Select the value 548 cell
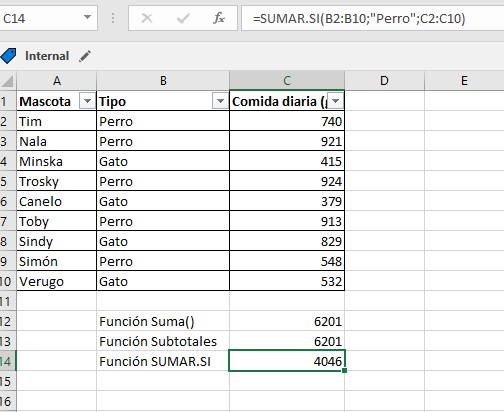This screenshot has width=504, height=412. click(x=287, y=261)
